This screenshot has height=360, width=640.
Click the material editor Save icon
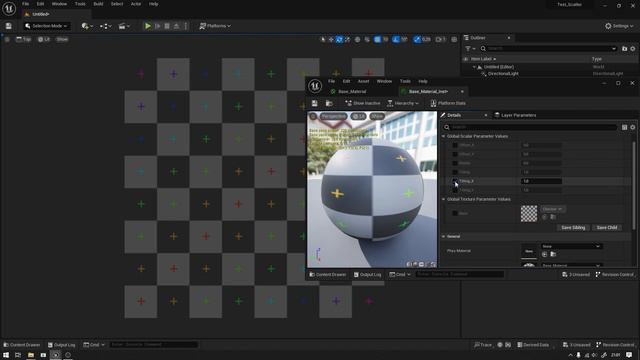pyautogui.click(x=314, y=104)
